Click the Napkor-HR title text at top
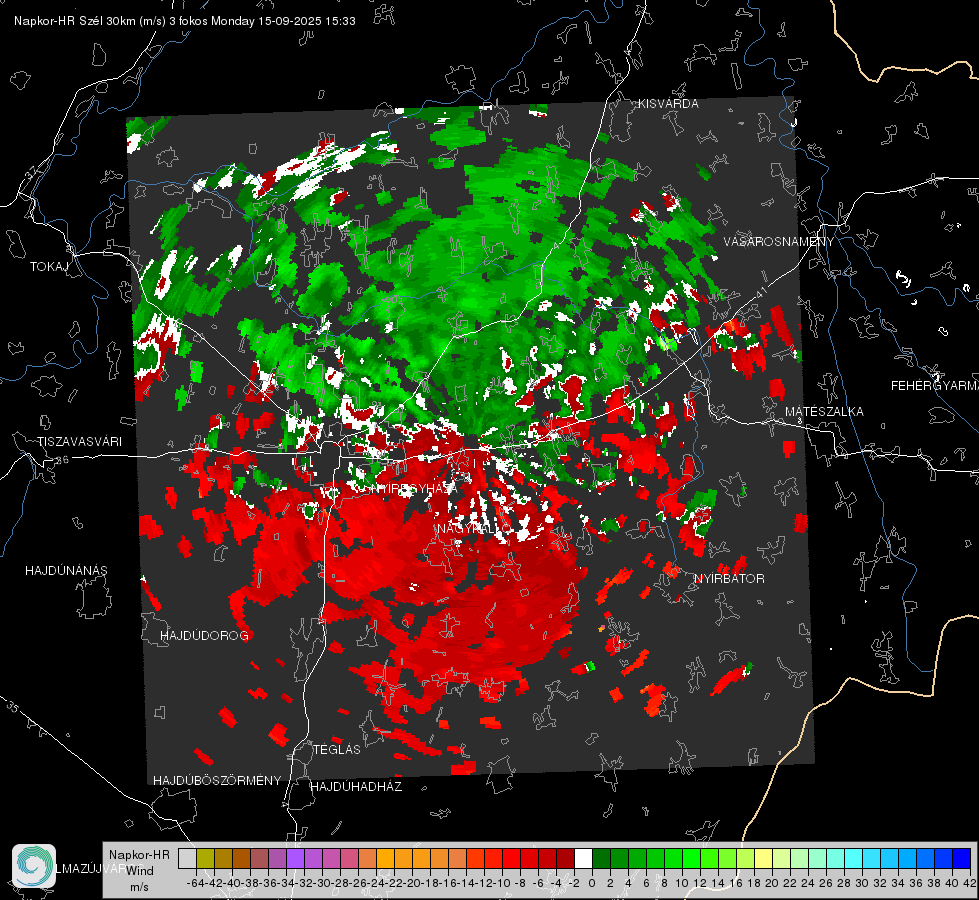979x900 pixels. [x=185, y=21]
